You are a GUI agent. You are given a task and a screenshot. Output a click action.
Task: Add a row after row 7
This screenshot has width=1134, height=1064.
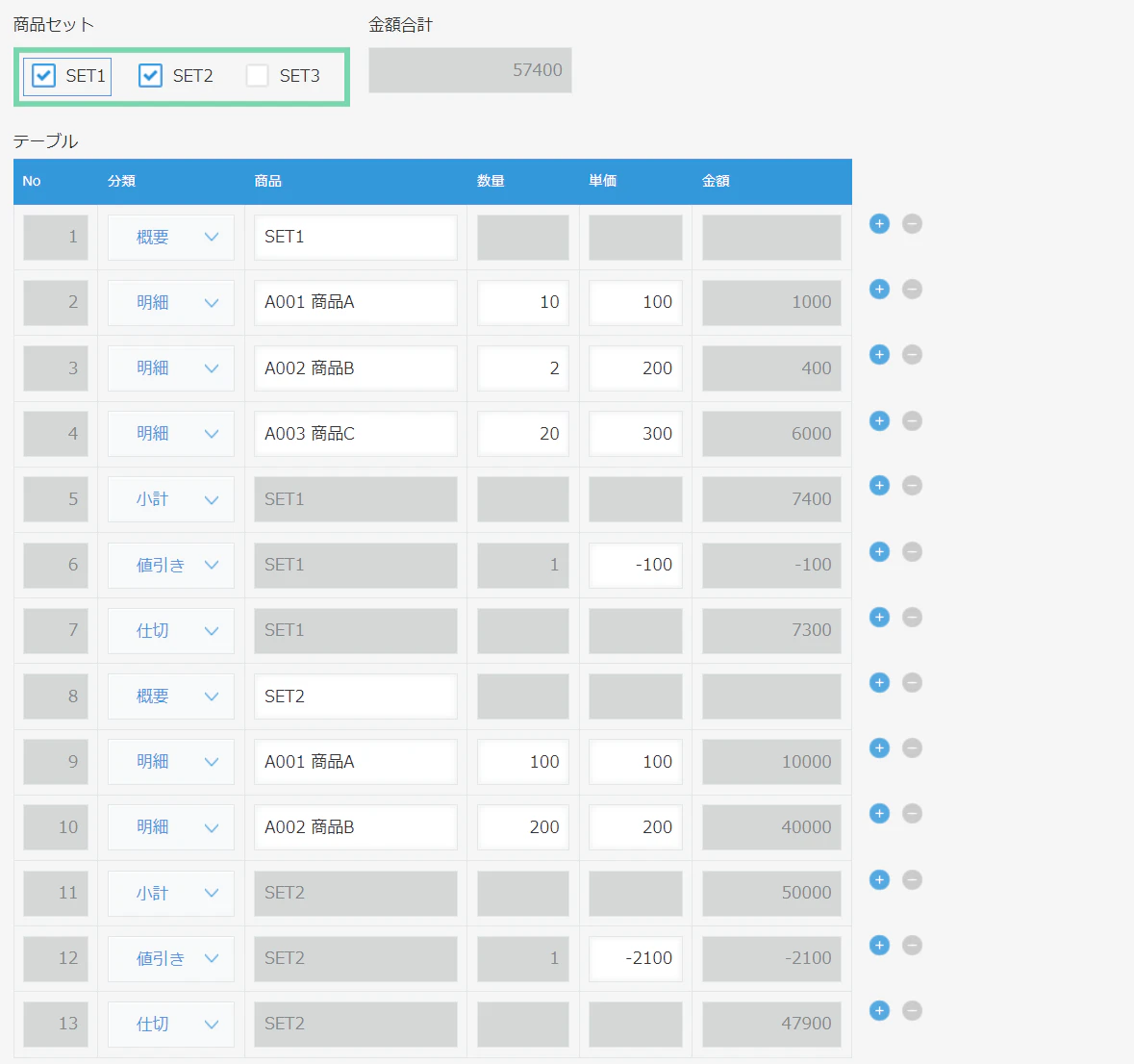[x=879, y=617]
